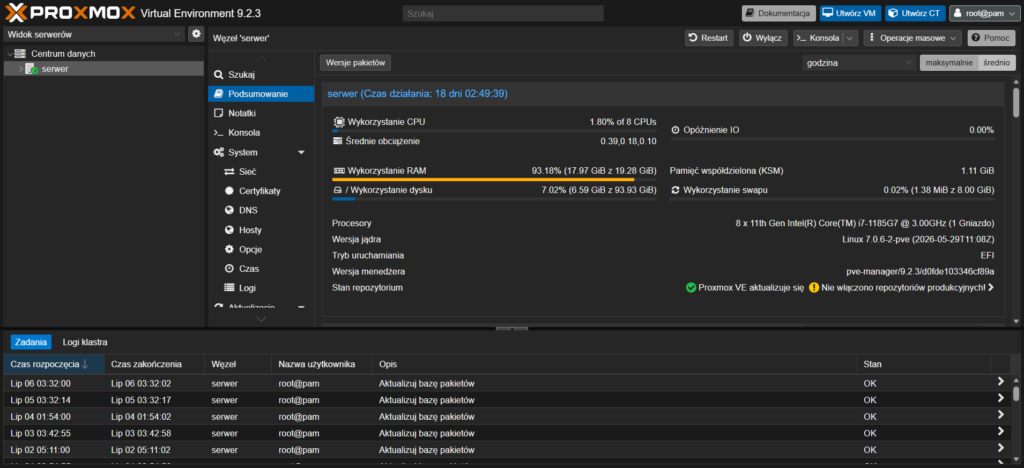
Task: Click Utwórz VM button
Action: click(x=851, y=13)
